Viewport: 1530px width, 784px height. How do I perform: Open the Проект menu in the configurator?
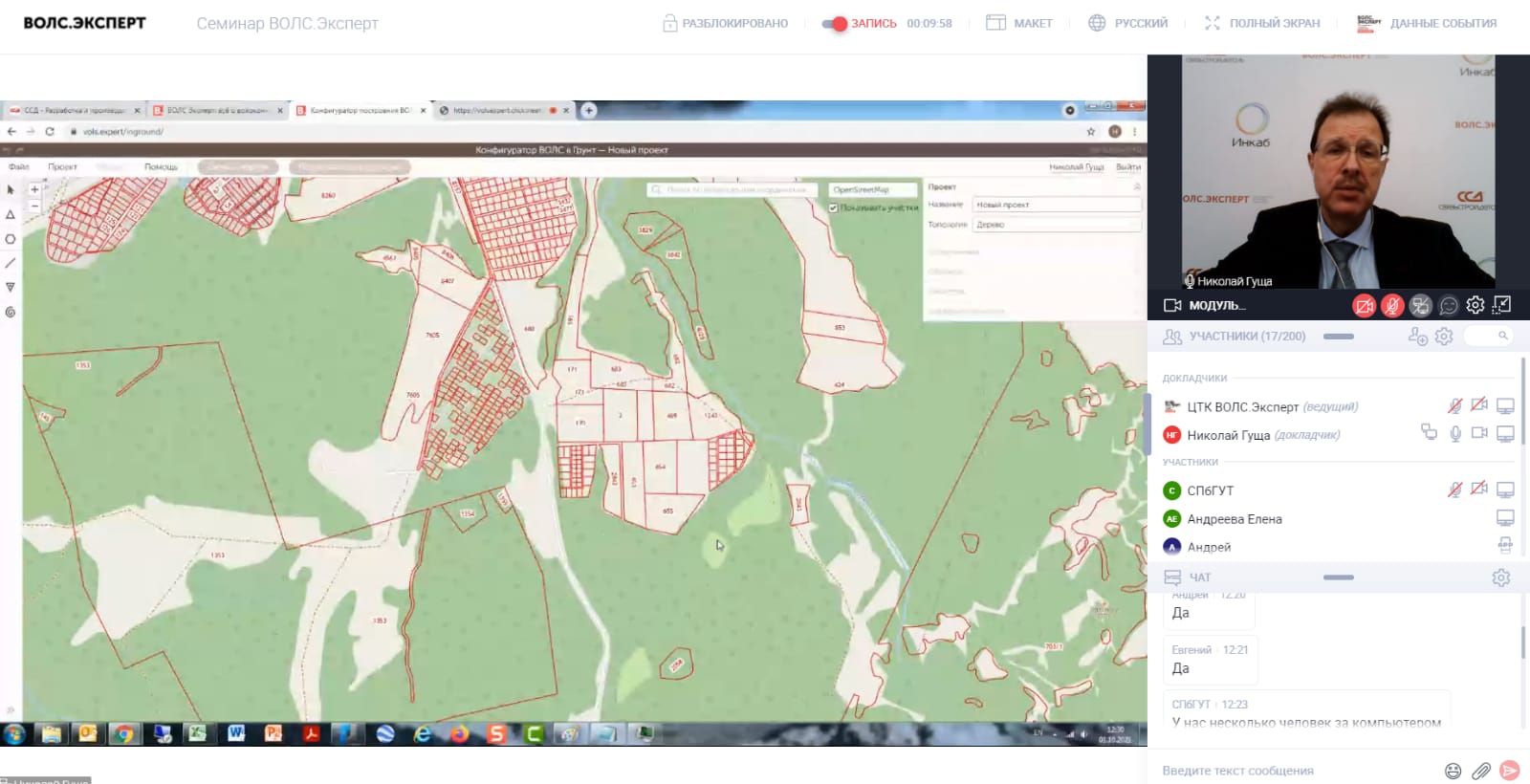click(62, 167)
